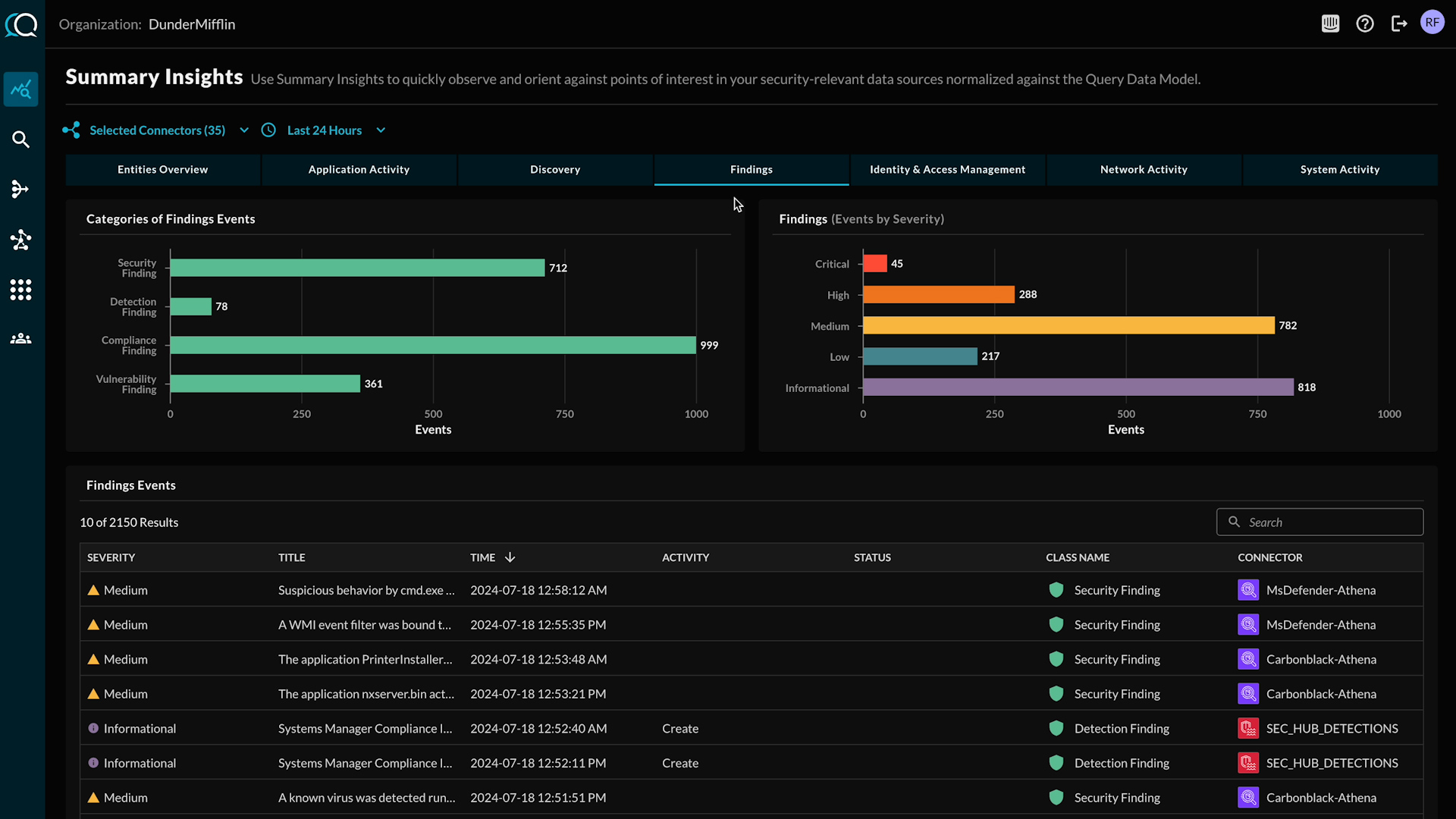This screenshot has width=1456, height=819.
Task: Open the apps grid sidebar icon
Action: pyautogui.click(x=20, y=290)
